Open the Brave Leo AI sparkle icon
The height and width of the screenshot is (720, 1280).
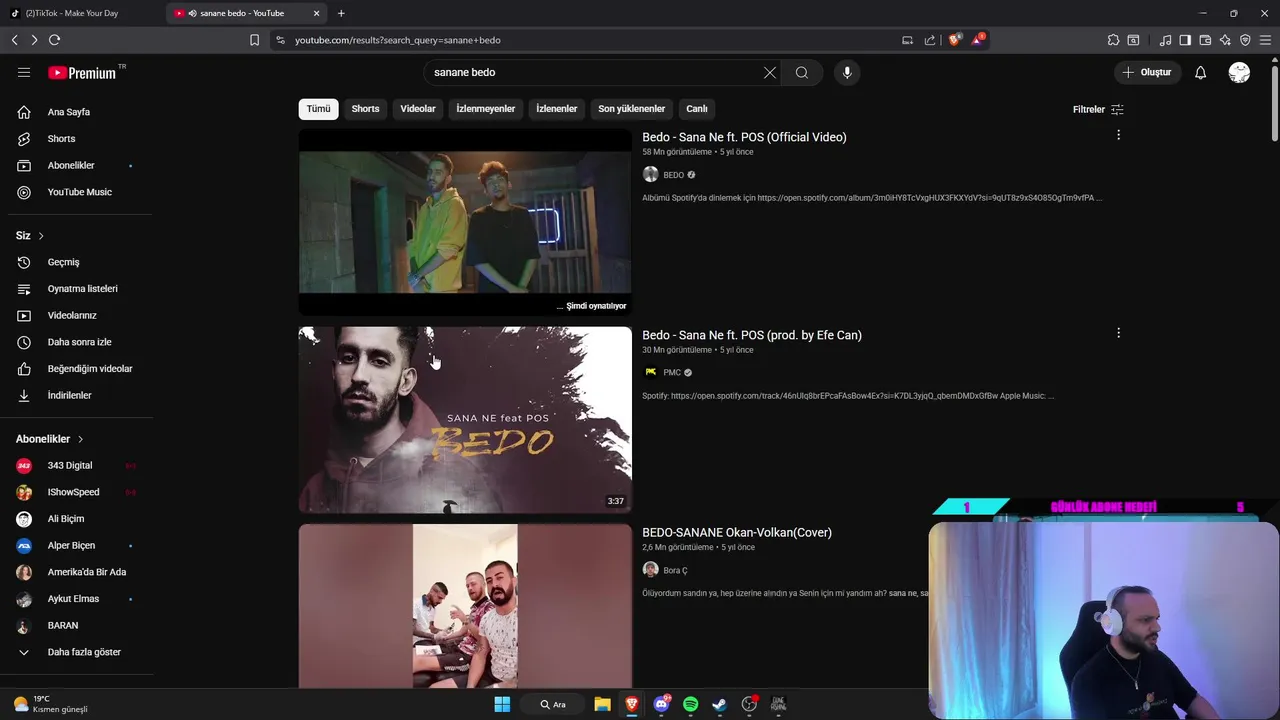point(1225,40)
